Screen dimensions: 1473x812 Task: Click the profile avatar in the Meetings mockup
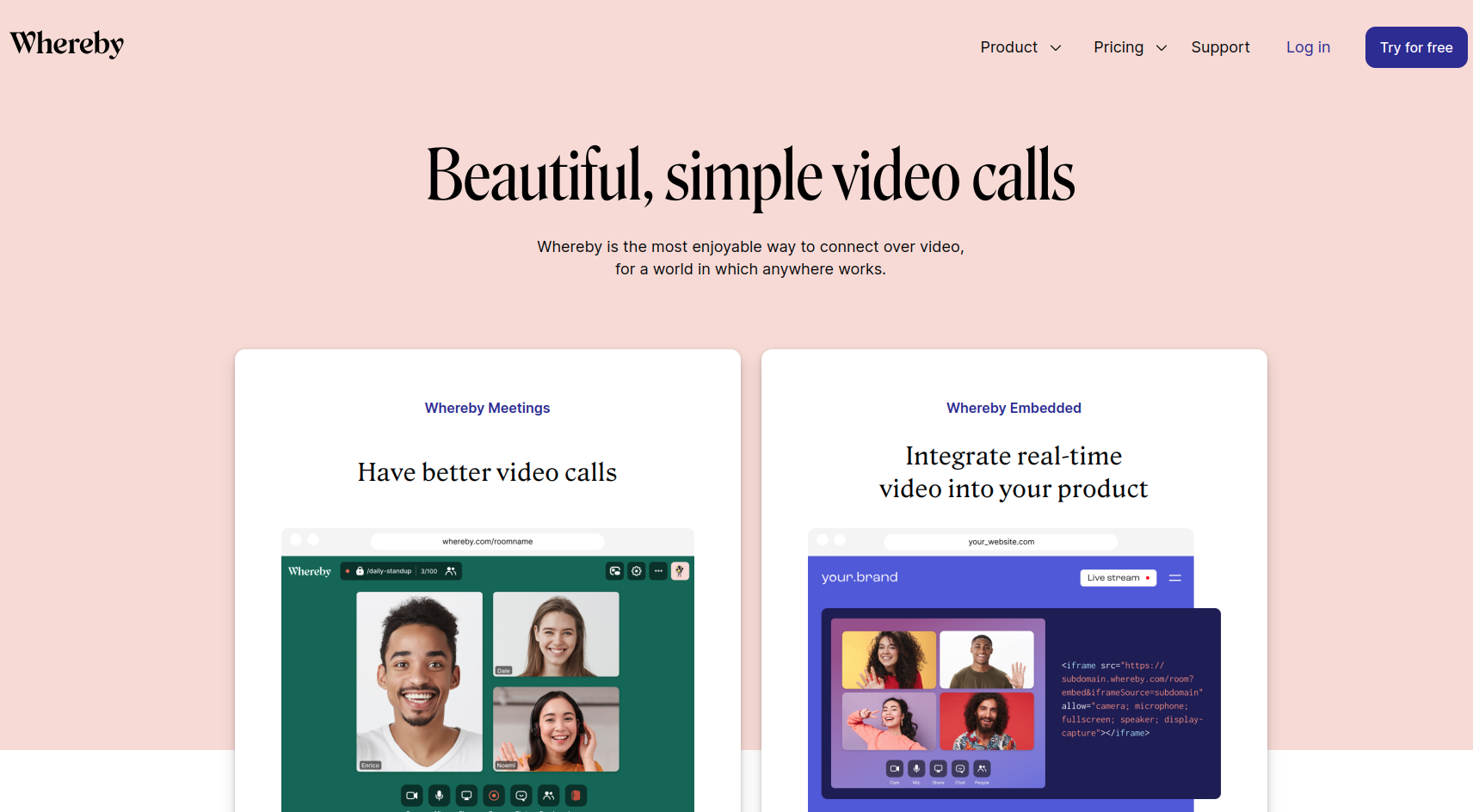[x=680, y=571]
